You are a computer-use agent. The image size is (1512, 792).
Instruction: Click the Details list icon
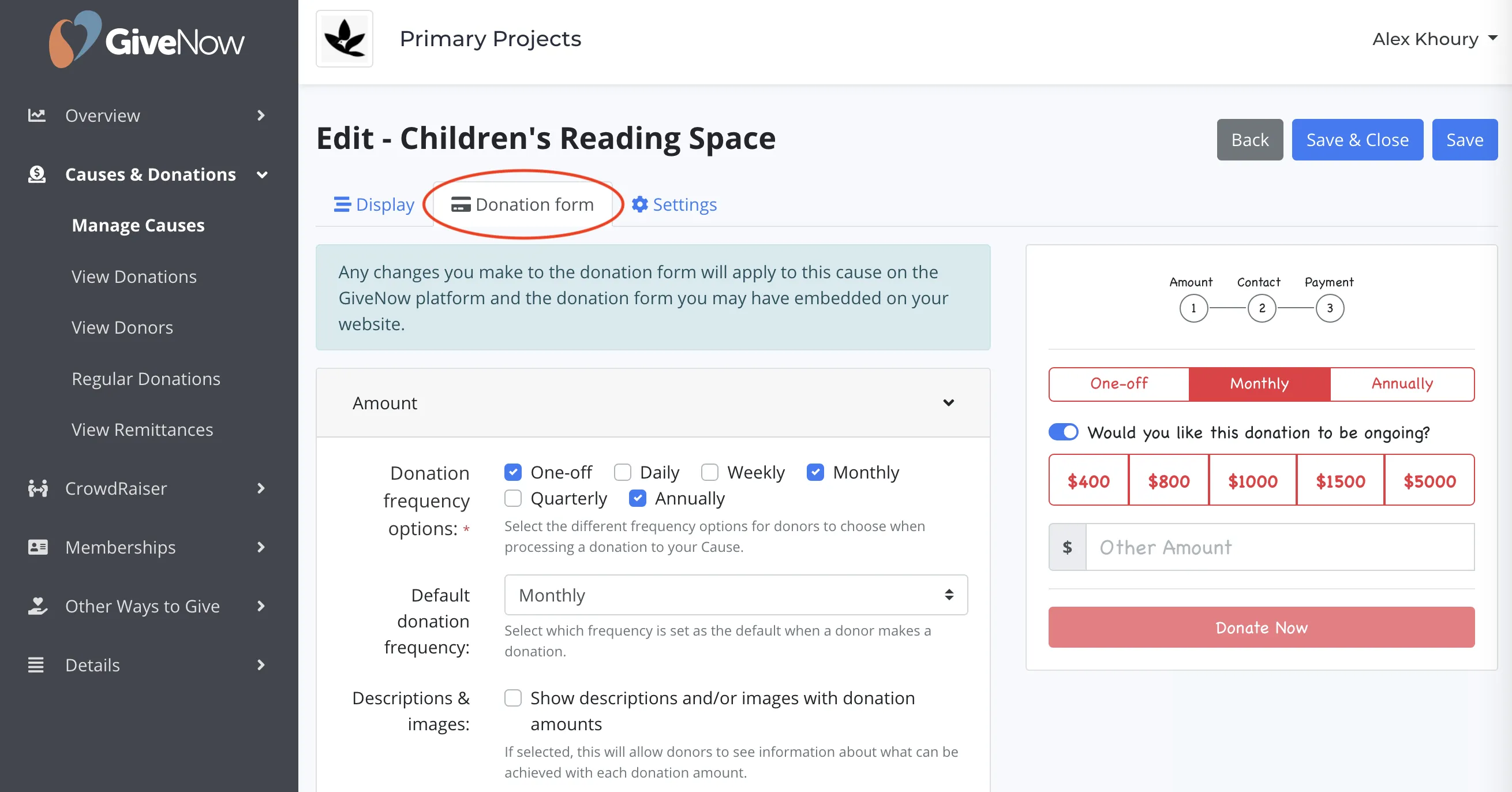pyautogui.click(x=36, y=664)
